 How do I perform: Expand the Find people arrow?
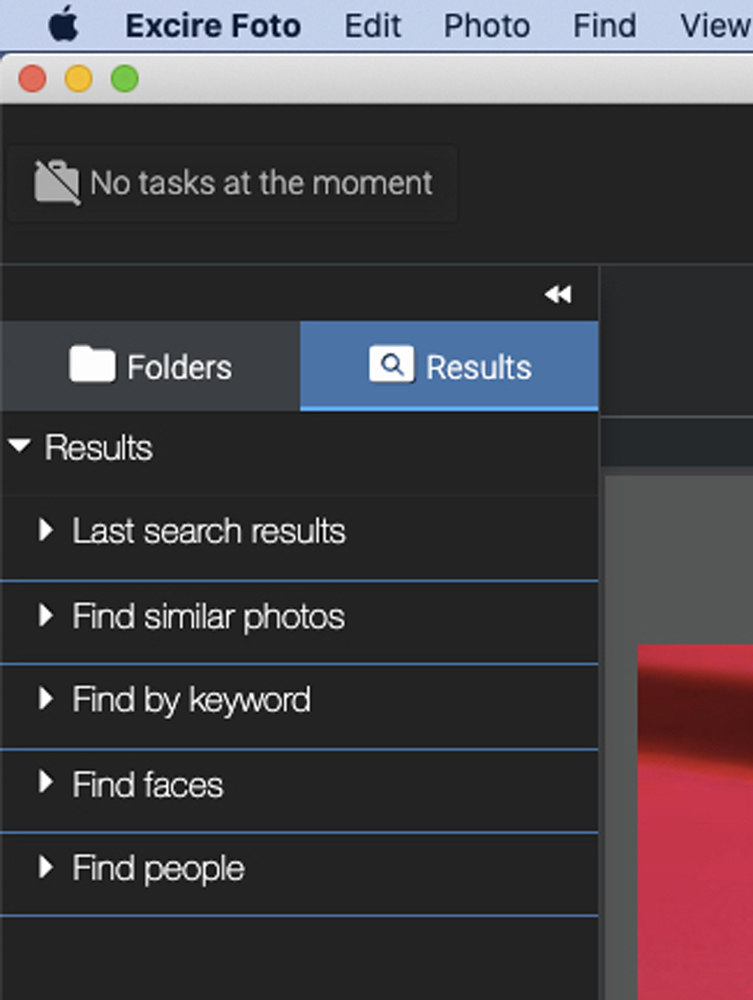[x=45, y=867]
